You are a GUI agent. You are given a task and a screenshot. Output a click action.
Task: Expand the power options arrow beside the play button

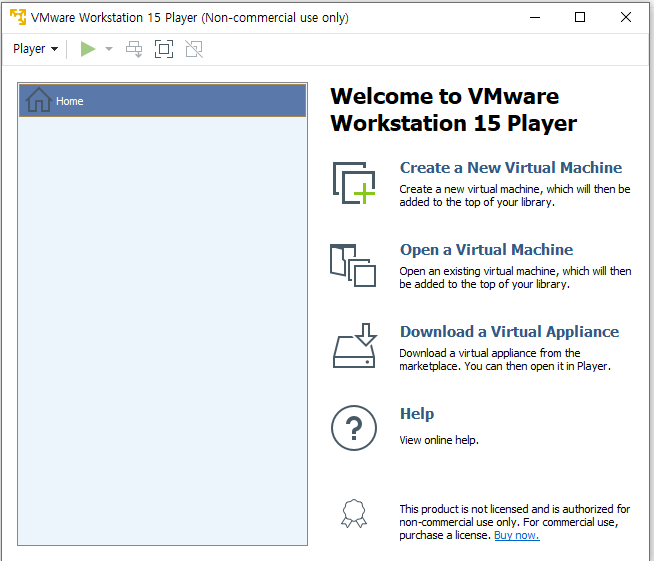click(109, 49)
